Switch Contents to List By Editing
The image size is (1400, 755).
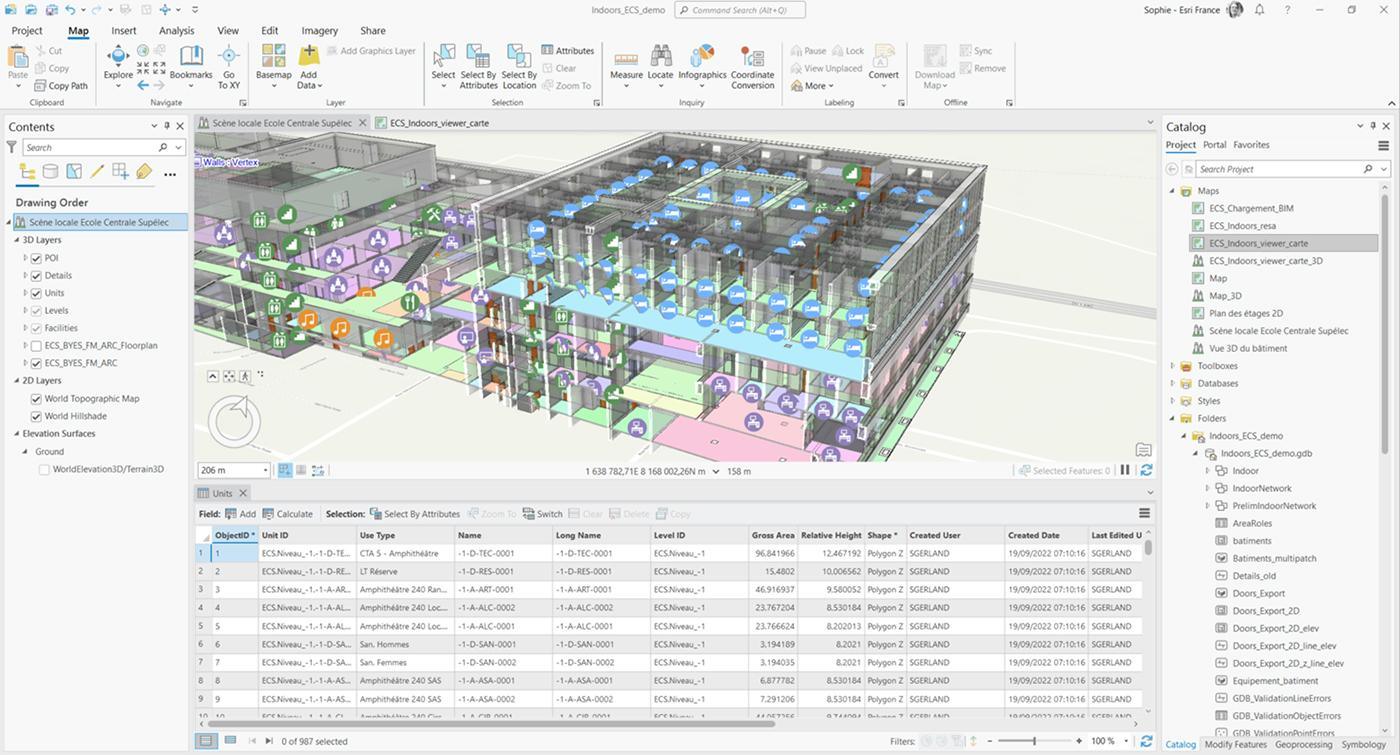click(x=97, y=172)
